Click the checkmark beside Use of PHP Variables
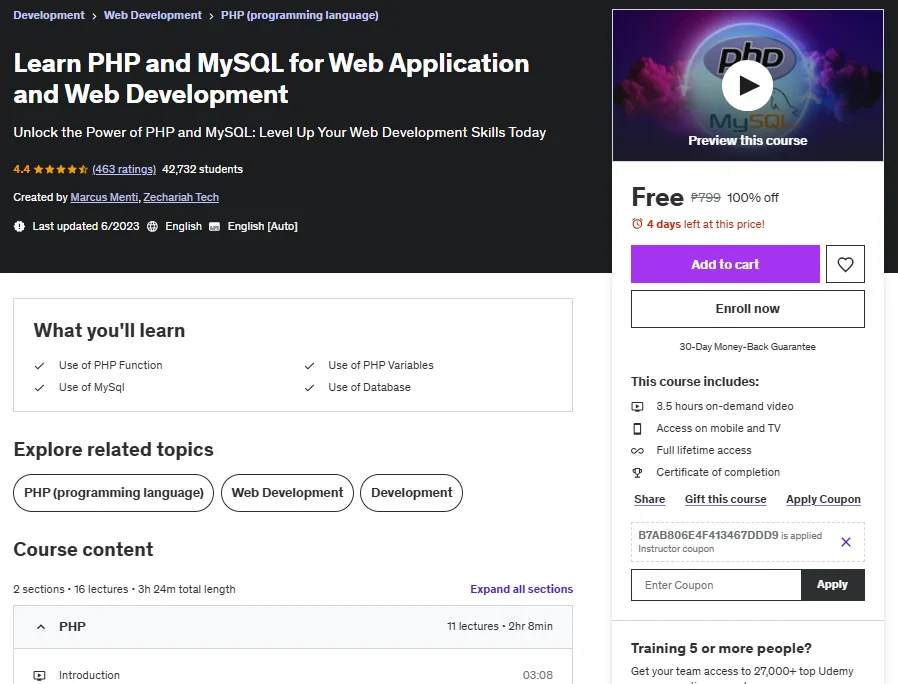898x684 pixels. tap(309, 365)
